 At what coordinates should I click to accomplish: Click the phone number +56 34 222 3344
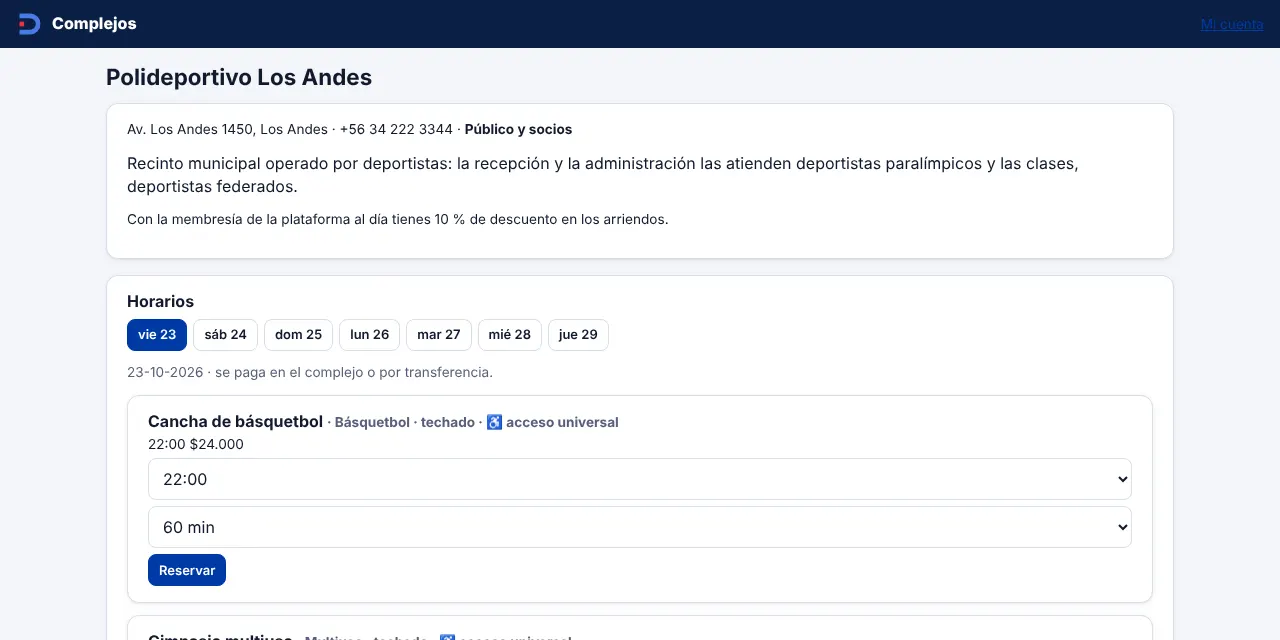[396, 129]
